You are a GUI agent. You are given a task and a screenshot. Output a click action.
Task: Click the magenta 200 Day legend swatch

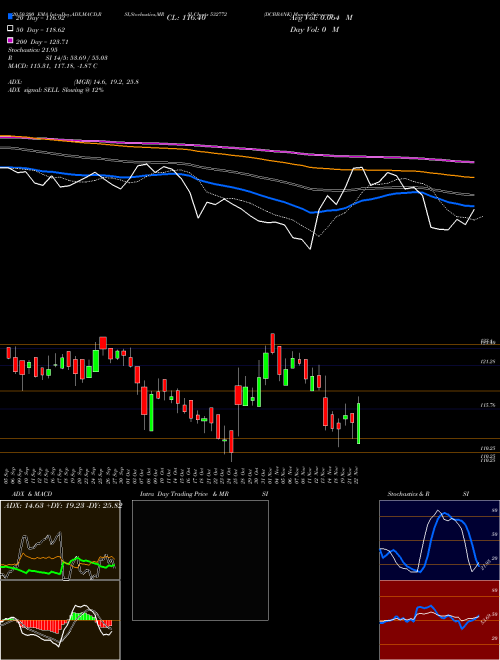pyautogui.click(x=10, y=41)
